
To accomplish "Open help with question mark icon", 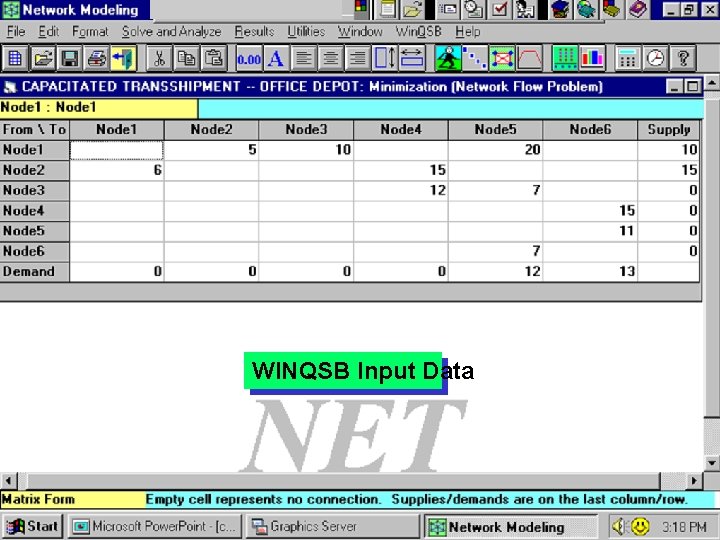I will click(x=683, y=58).
